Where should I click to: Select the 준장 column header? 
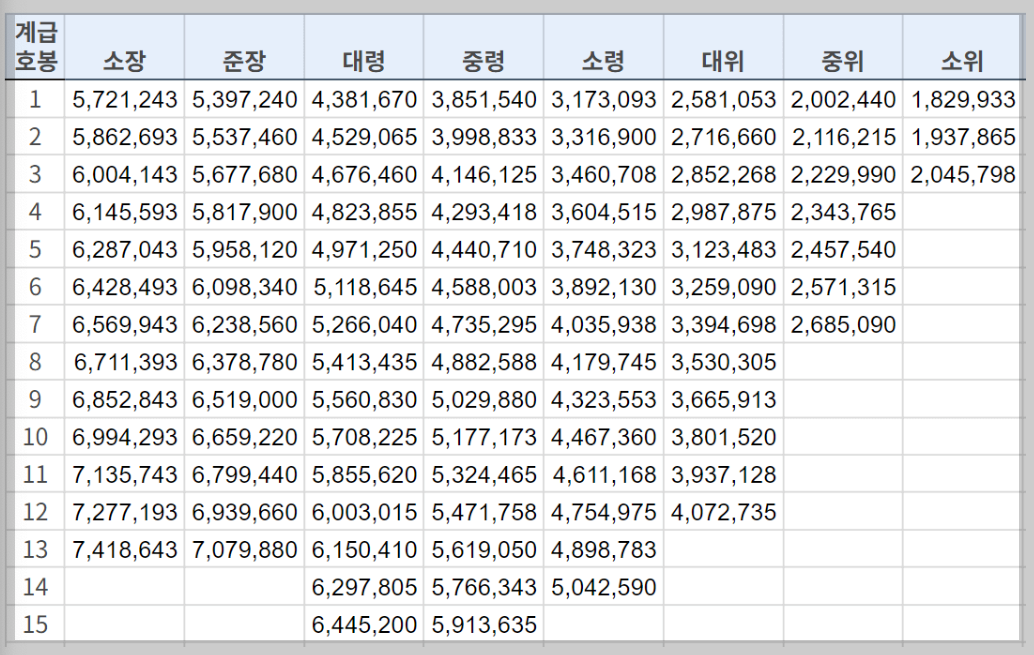243,46
